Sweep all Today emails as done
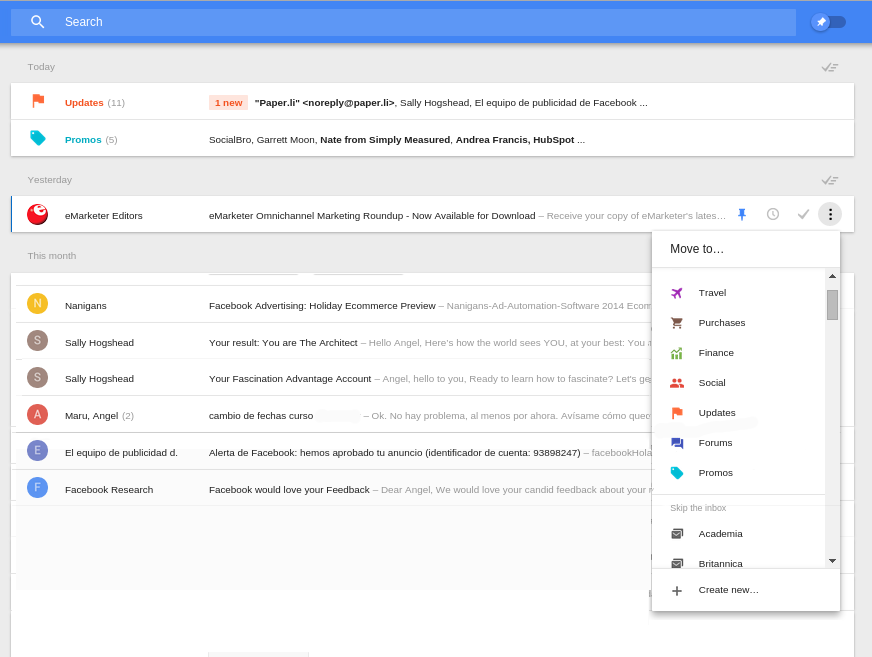872x657 pixels. pos(829,67)
